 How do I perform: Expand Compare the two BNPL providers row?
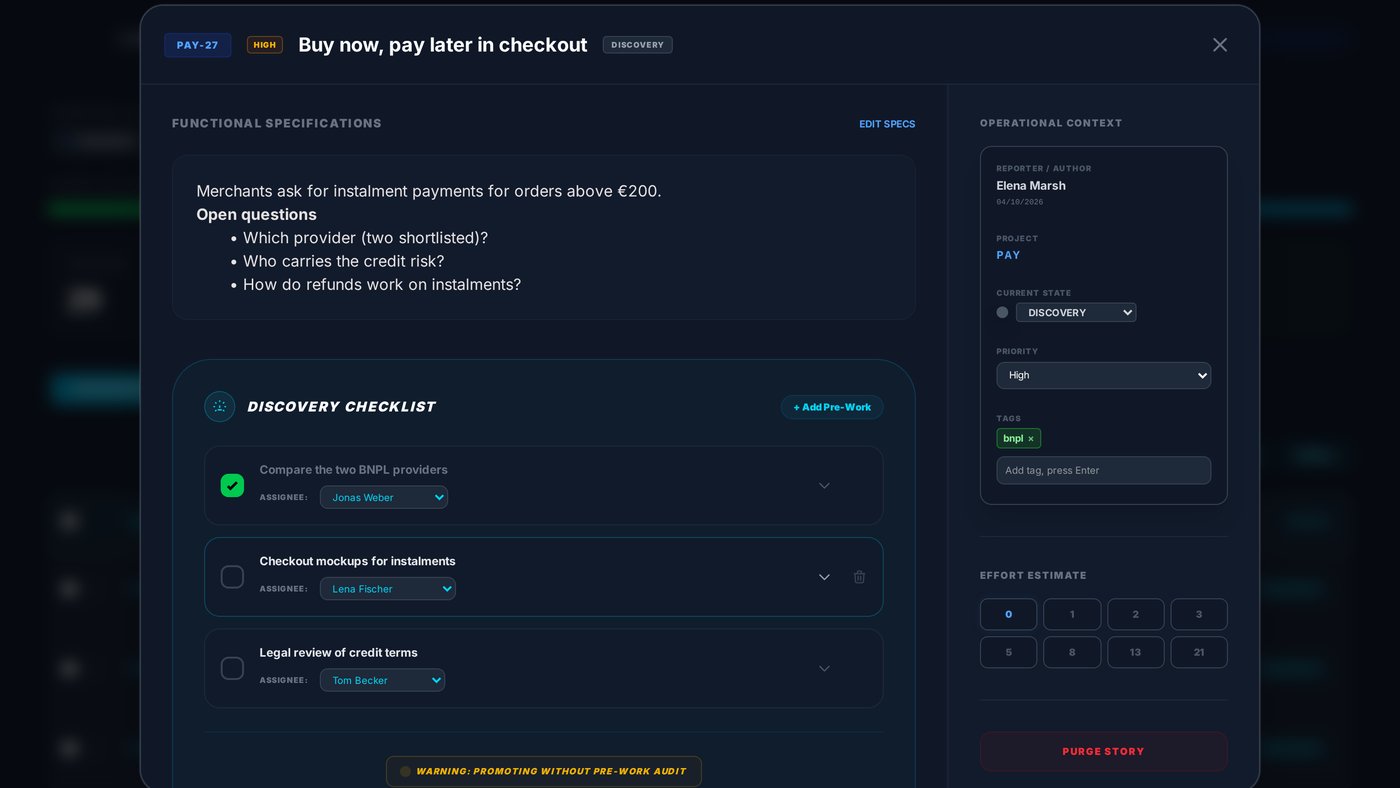(x=824, y=486)
